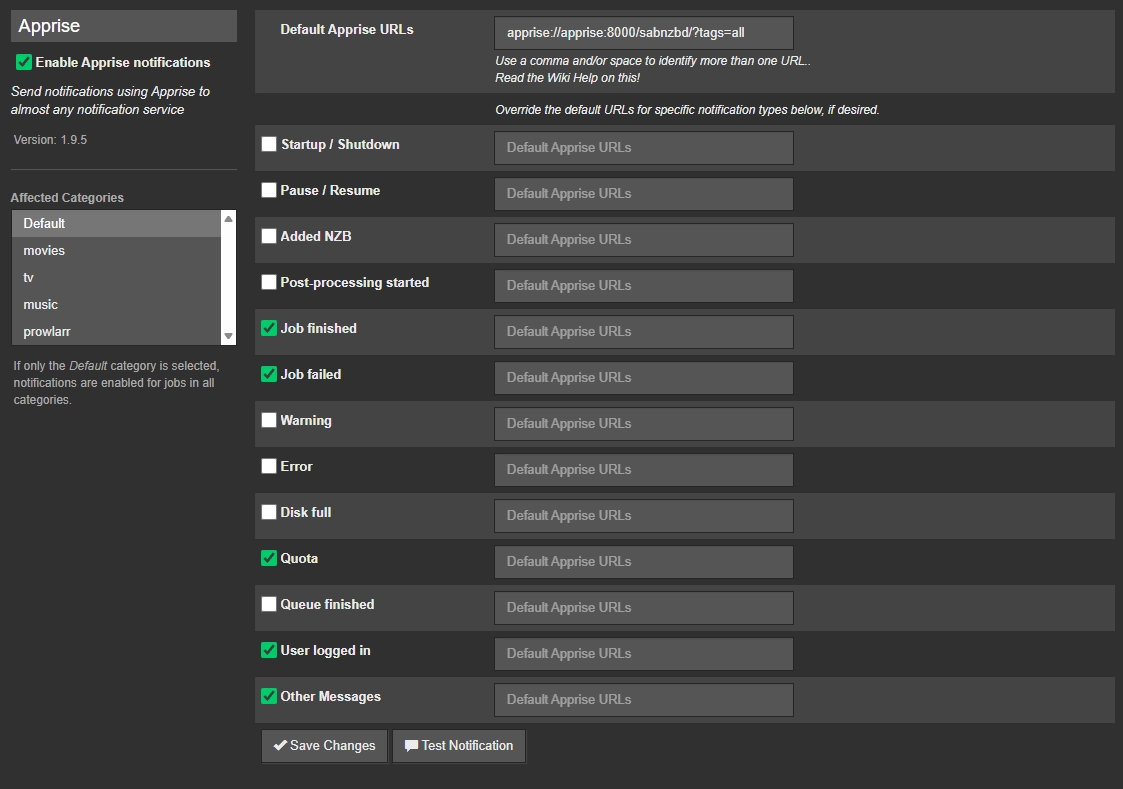Edit the Default Apprise URLs field
This screenshot has width=1123, height=789.
643,32
